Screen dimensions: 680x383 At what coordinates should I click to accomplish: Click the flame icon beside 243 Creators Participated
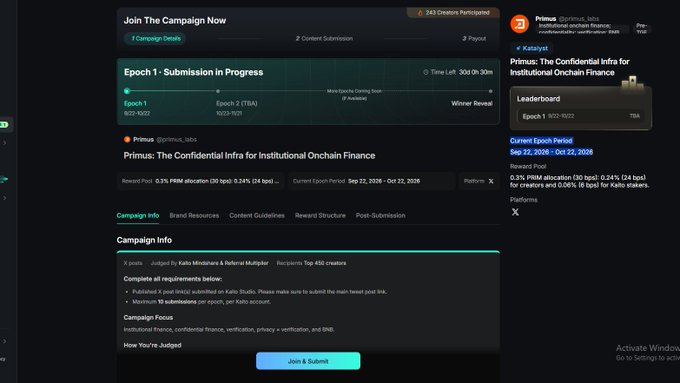(x=419, y=13)
